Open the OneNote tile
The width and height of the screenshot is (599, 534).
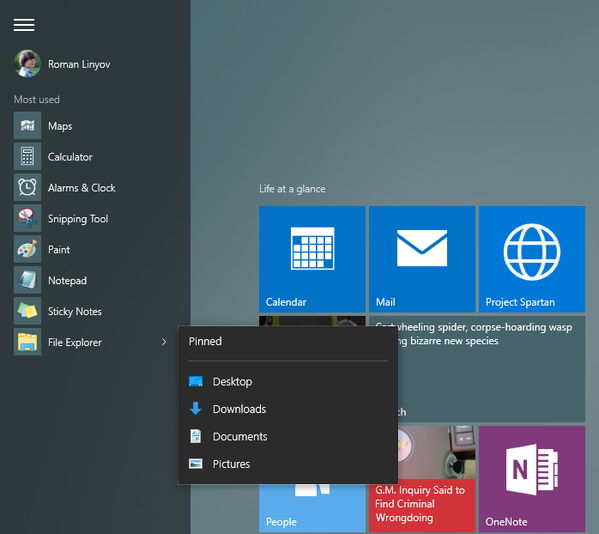(x=532, y=479)
